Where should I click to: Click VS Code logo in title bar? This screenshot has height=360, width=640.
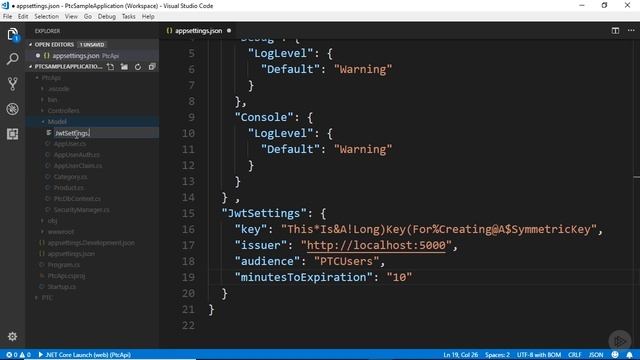[5, 6]
